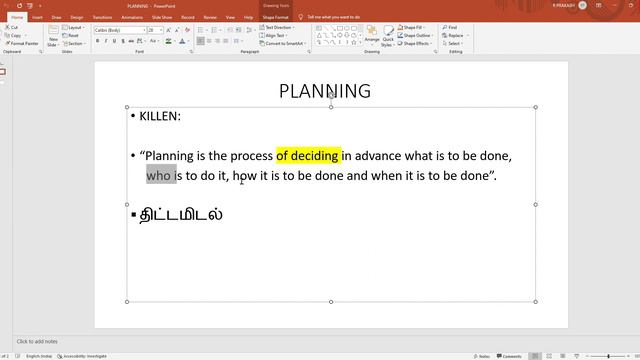Open the Tell me lightbulb search
Image resolution: width=640 pixels, height=360 pixels.
[301, 17]
